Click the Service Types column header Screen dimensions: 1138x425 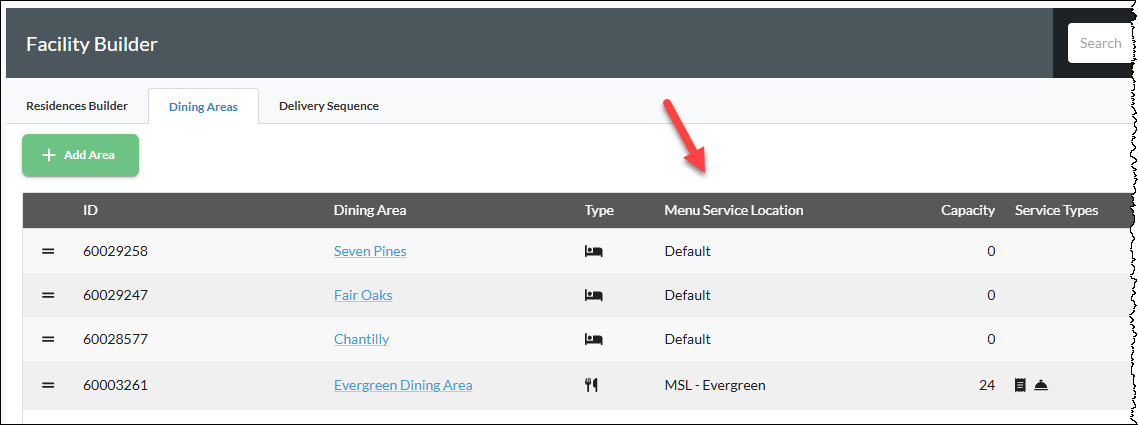1056,210
